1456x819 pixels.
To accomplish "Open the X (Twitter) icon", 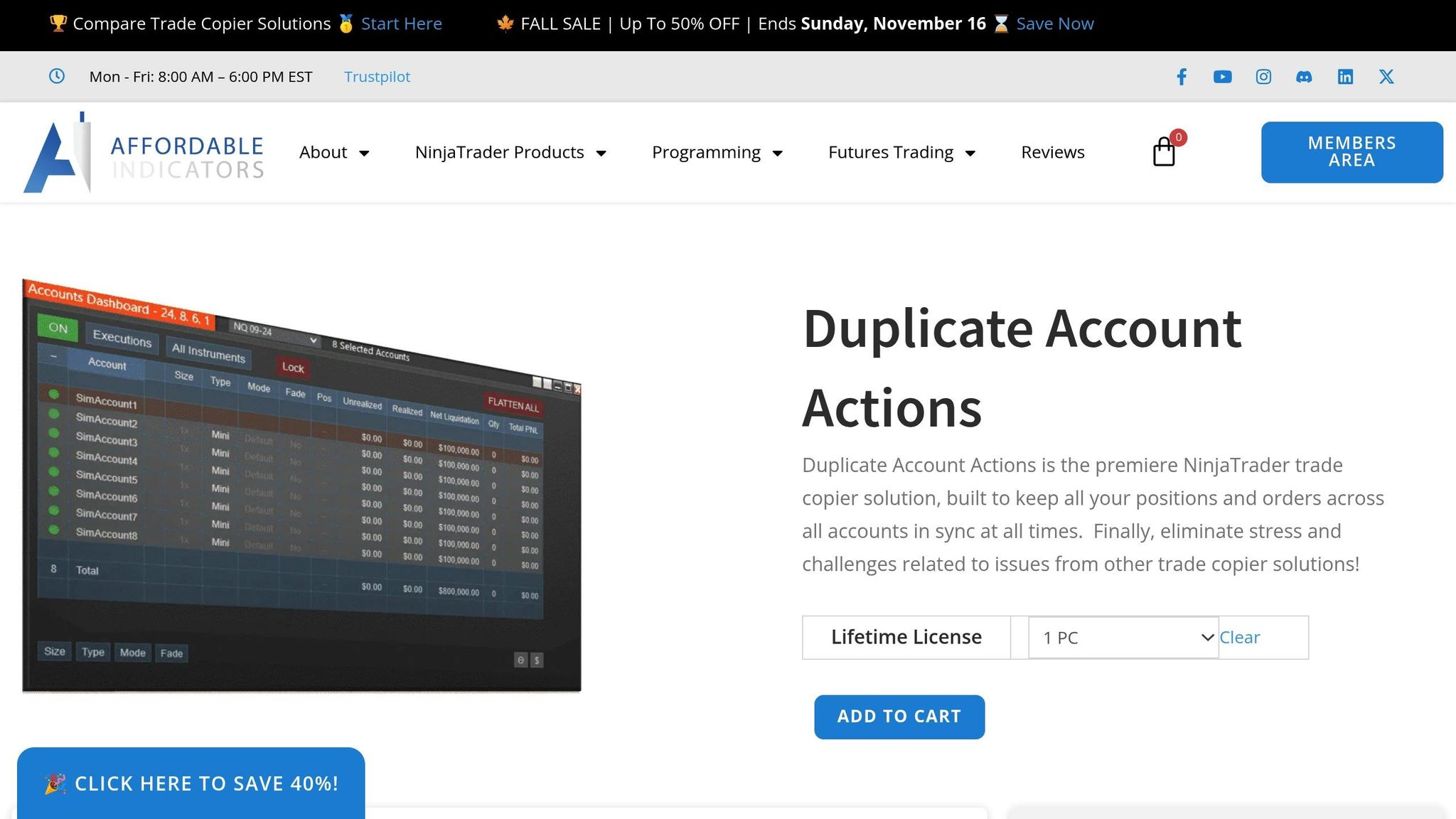I will 1386,77.
